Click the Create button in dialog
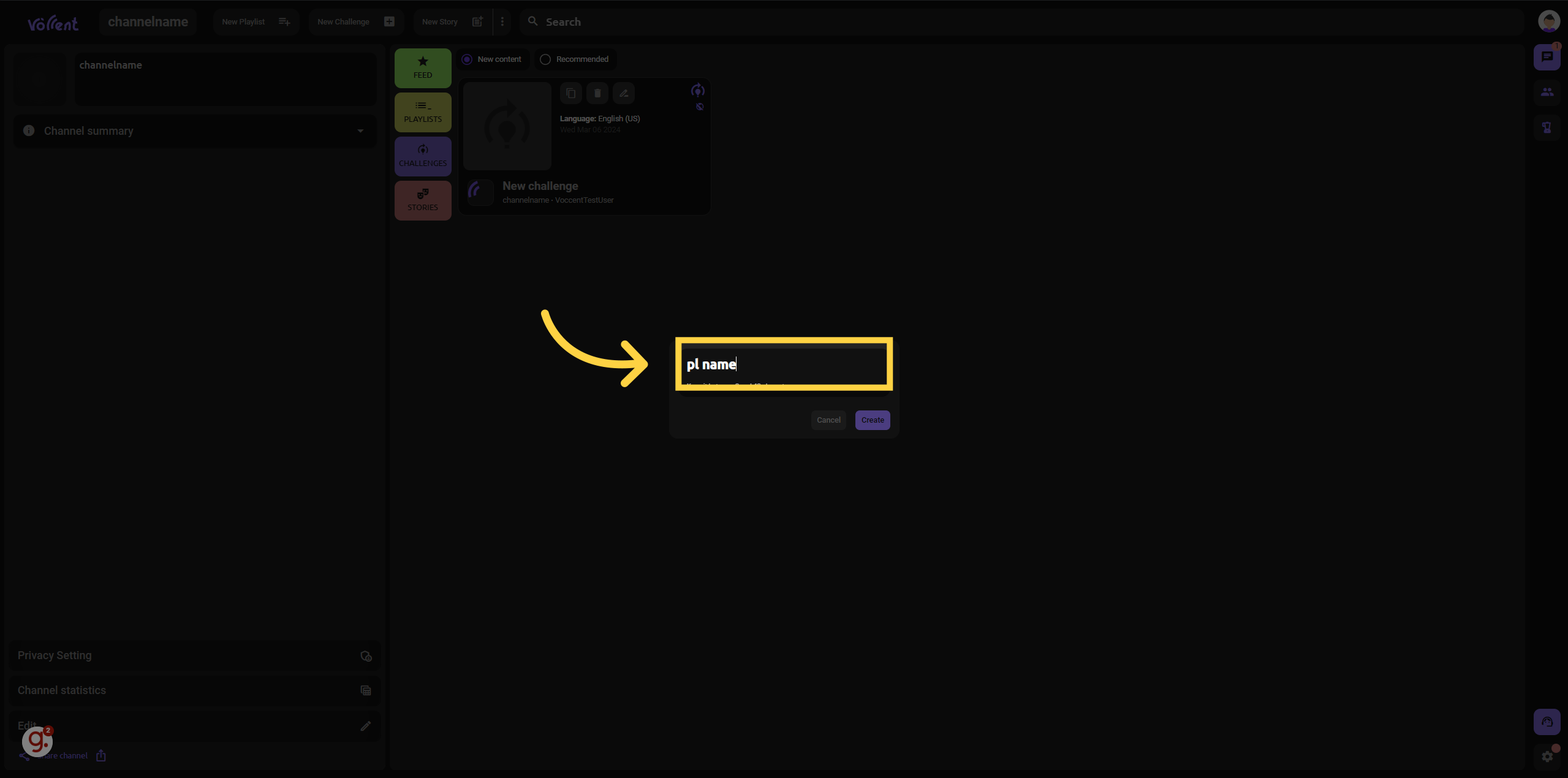 871,419
